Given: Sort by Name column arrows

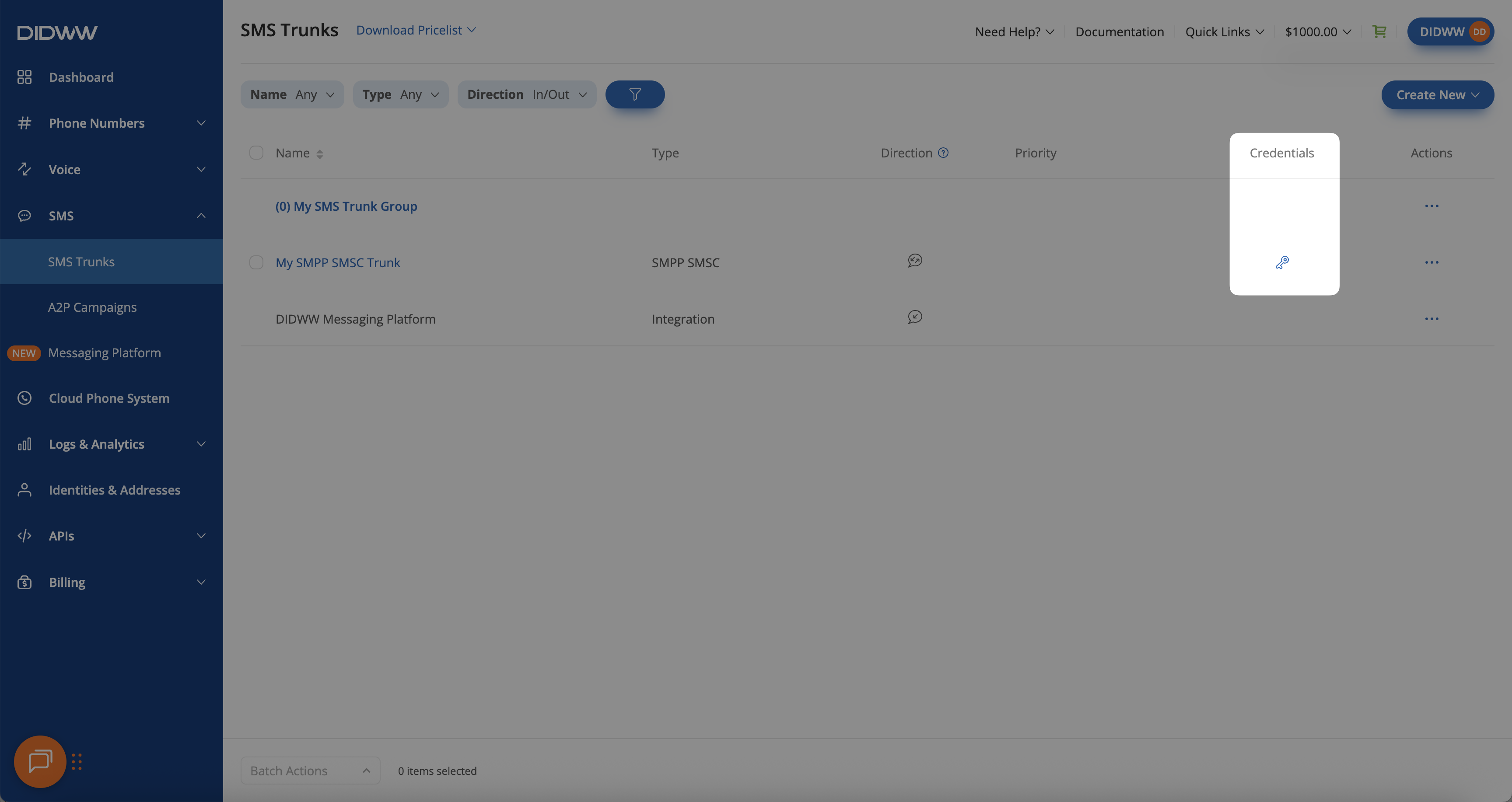Looking at the screenshot, I should tap(319, 154).
